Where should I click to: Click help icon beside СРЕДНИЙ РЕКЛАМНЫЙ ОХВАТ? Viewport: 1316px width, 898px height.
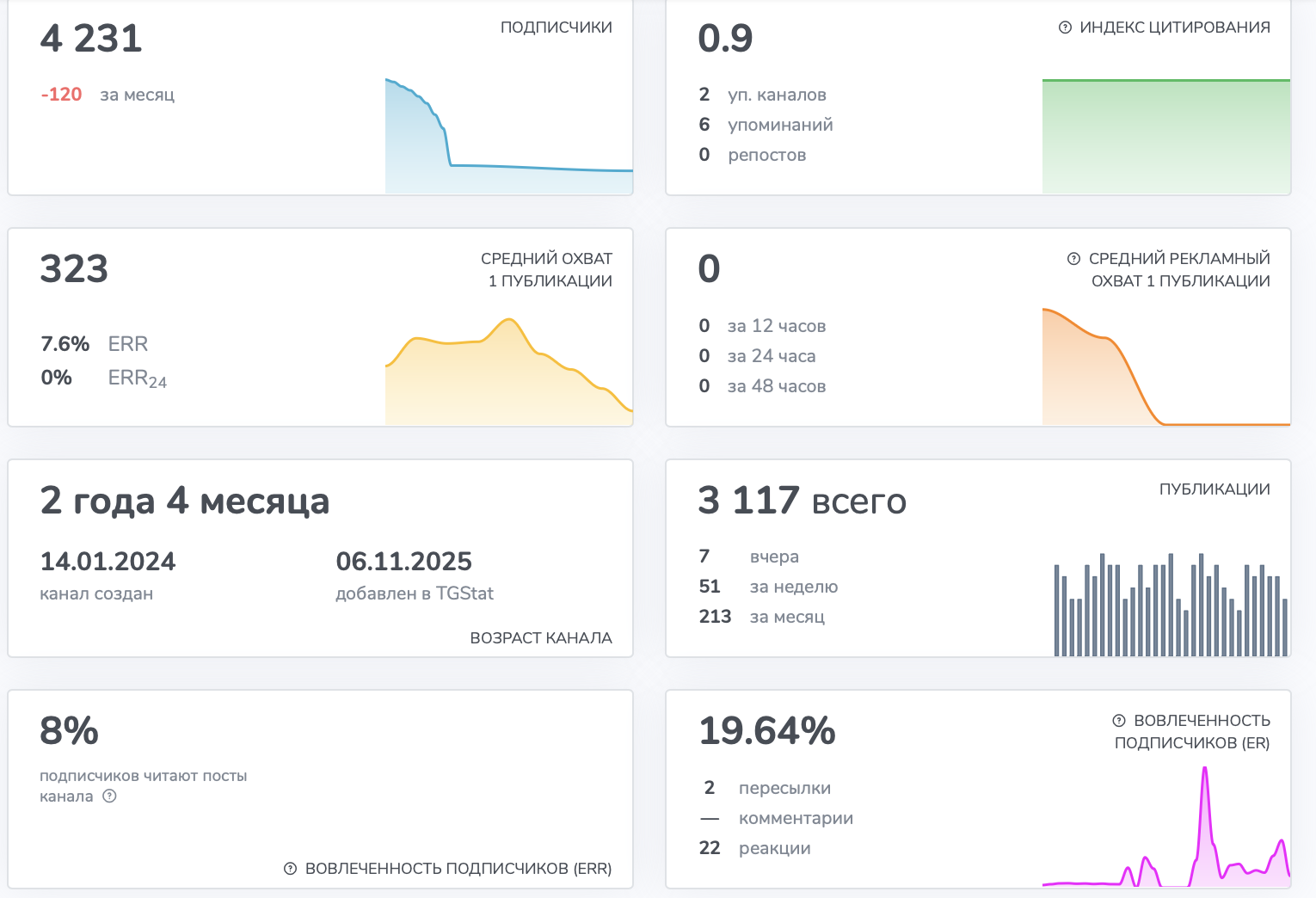[1073, 258]
